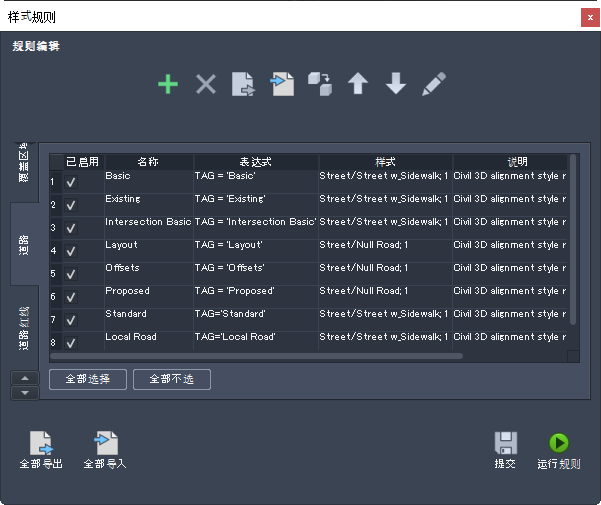Select the name cell 'Standard'

149,320
